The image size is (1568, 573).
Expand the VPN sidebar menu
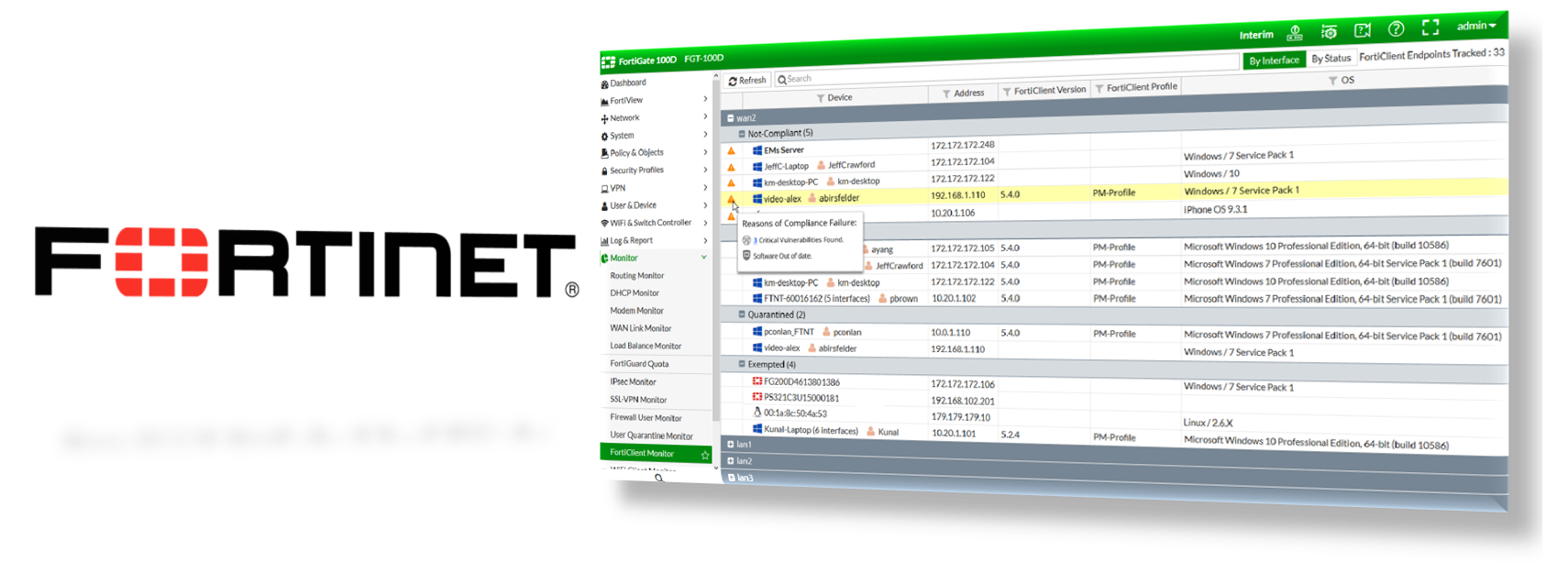click(654, 189)
